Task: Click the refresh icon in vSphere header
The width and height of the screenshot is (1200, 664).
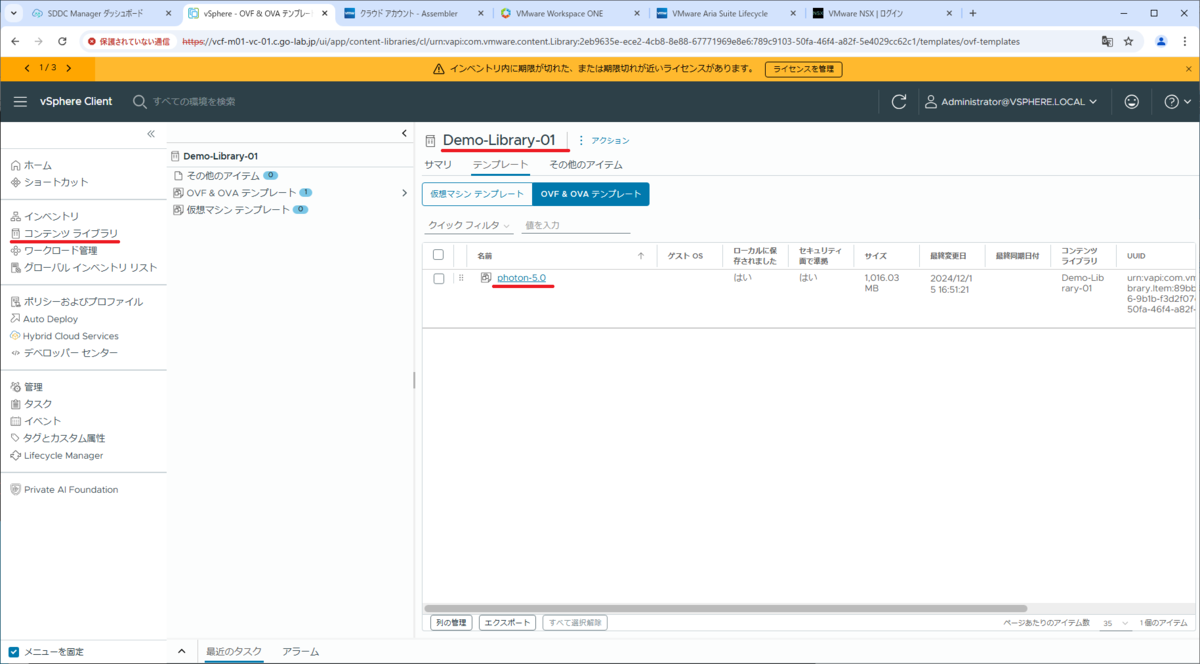Action: (899, 101)
